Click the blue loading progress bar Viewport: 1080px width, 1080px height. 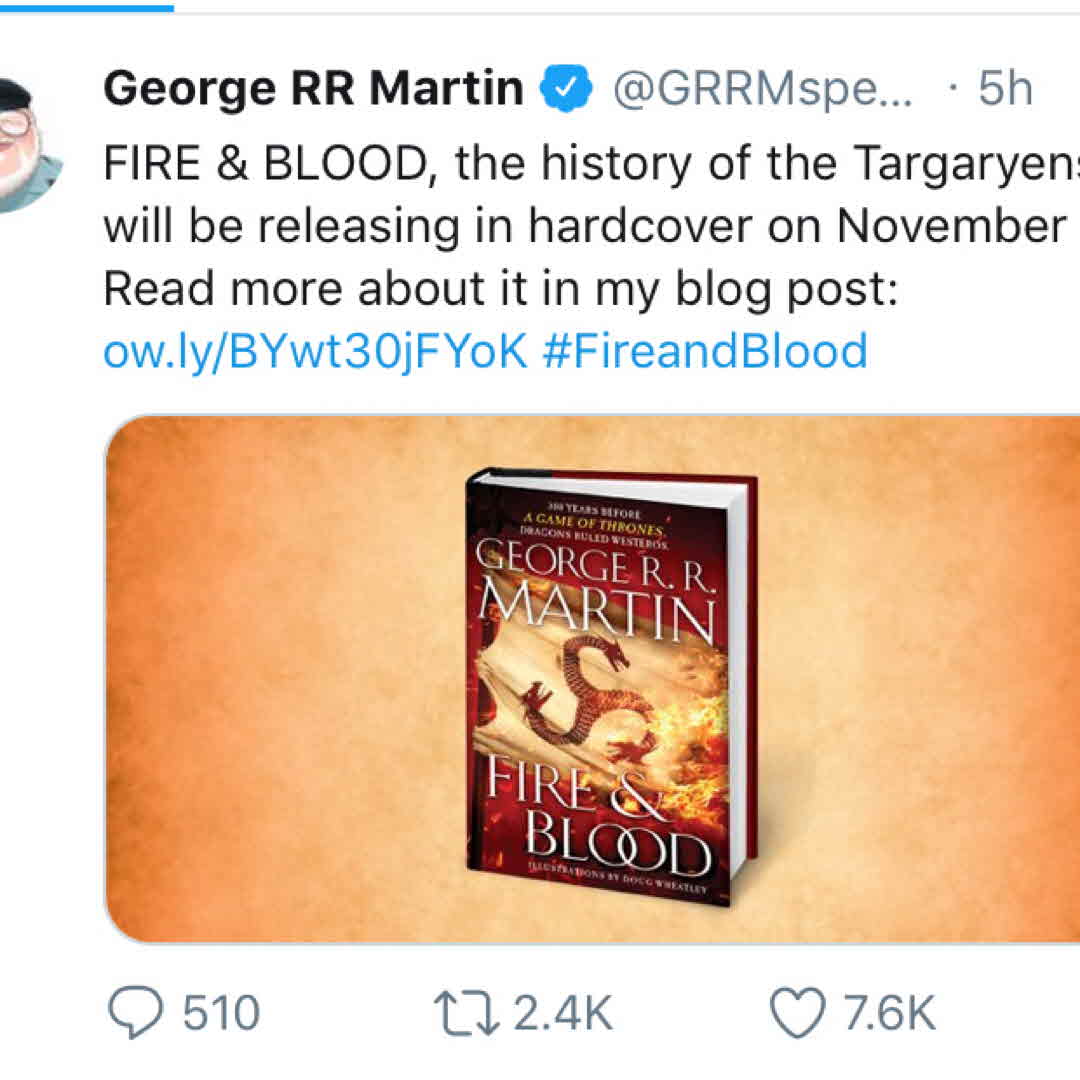pos(86,6)
